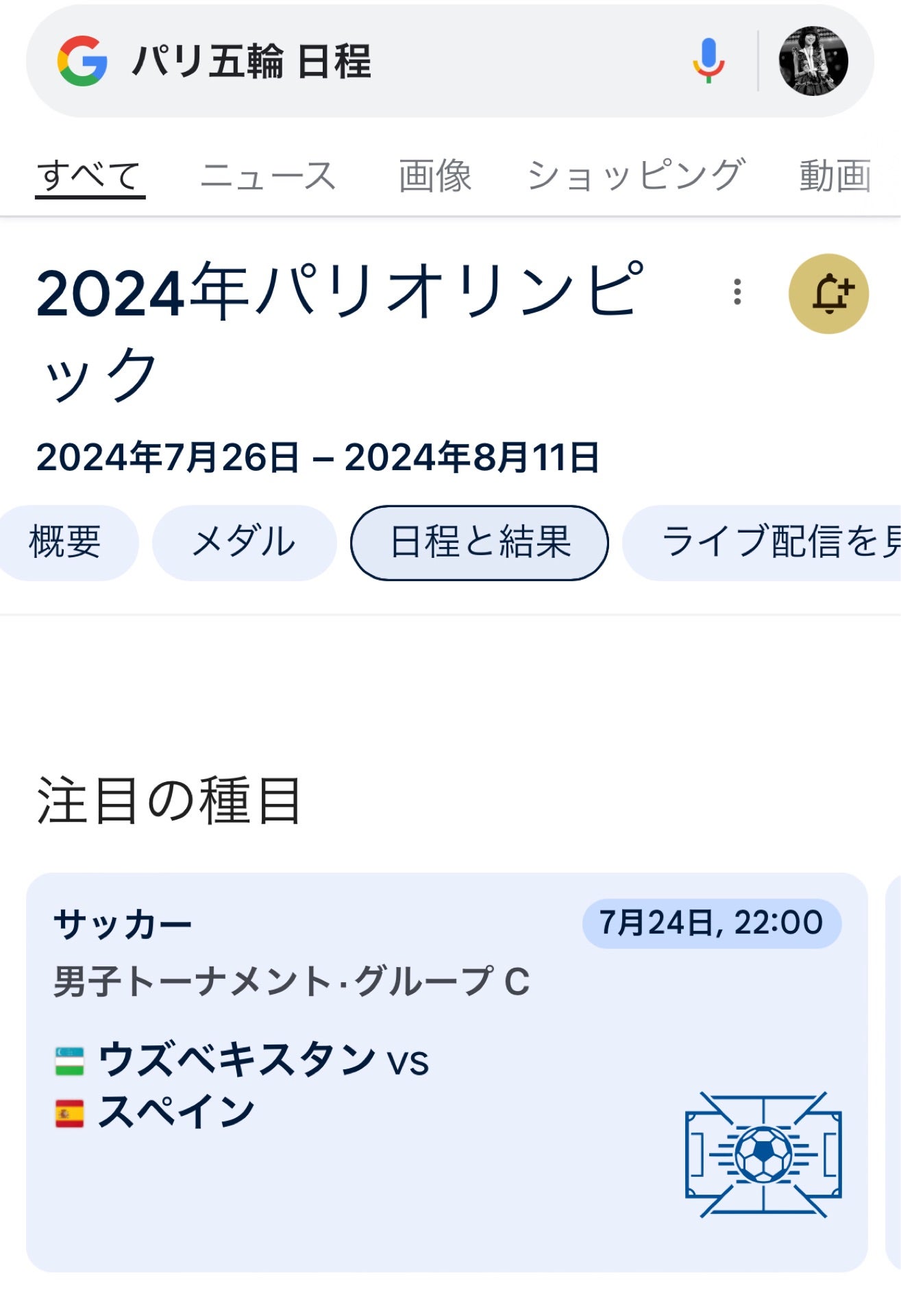901x1316 pixels.
Task: Tap the 7月24日, 22:00 time badge
Action: click(x=711, y=923)
